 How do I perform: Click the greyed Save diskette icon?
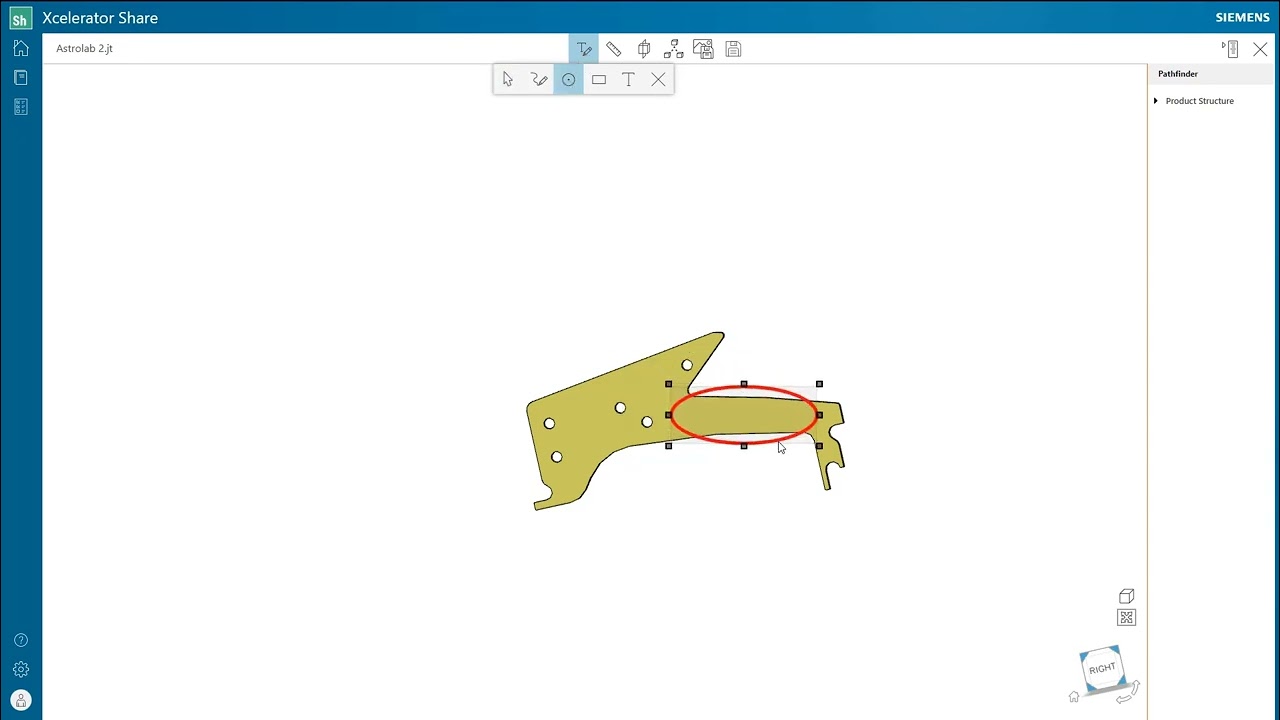[x=733, y=49]
